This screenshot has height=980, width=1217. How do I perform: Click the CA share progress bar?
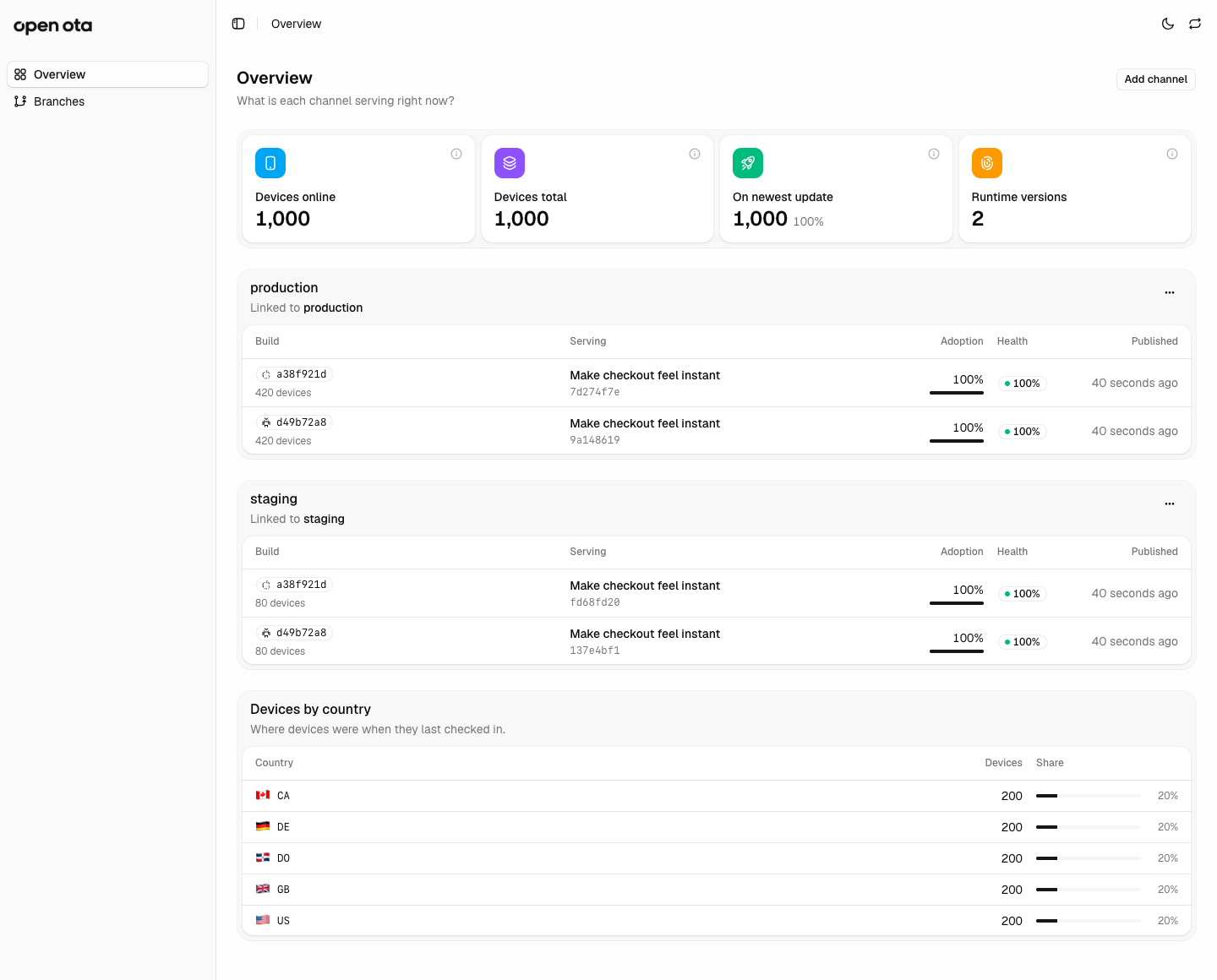1089,796
